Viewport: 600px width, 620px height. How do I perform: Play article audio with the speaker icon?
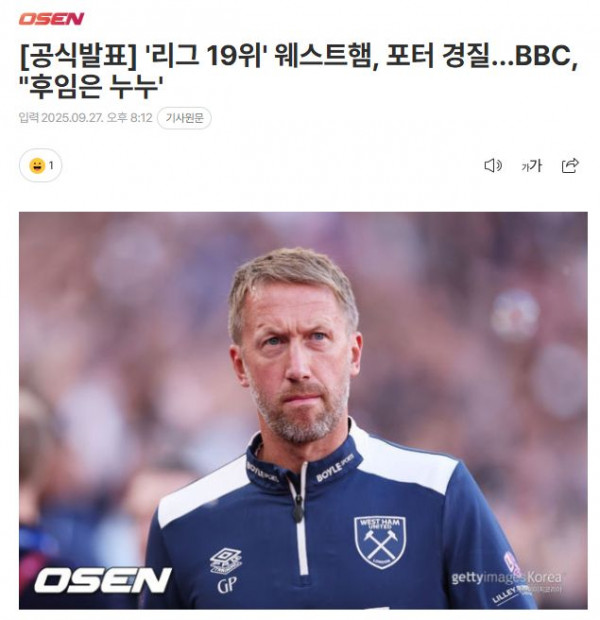click(493, 165)
